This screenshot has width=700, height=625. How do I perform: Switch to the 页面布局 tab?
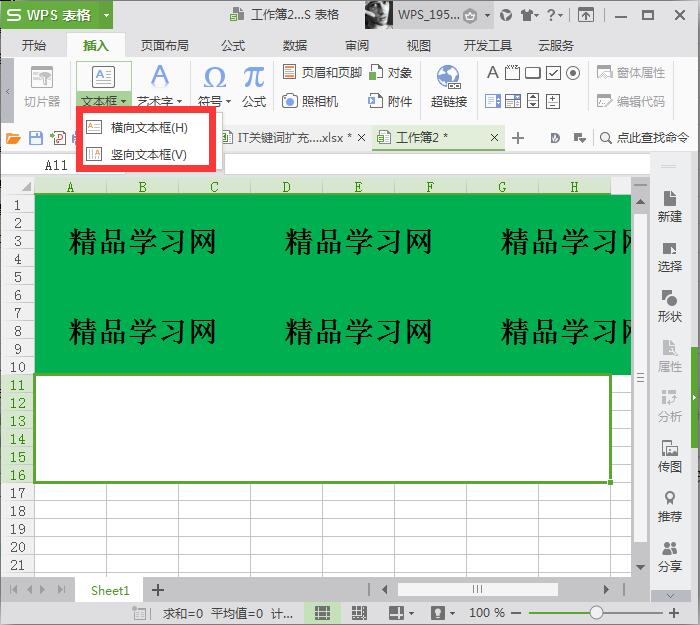(165, 46)
